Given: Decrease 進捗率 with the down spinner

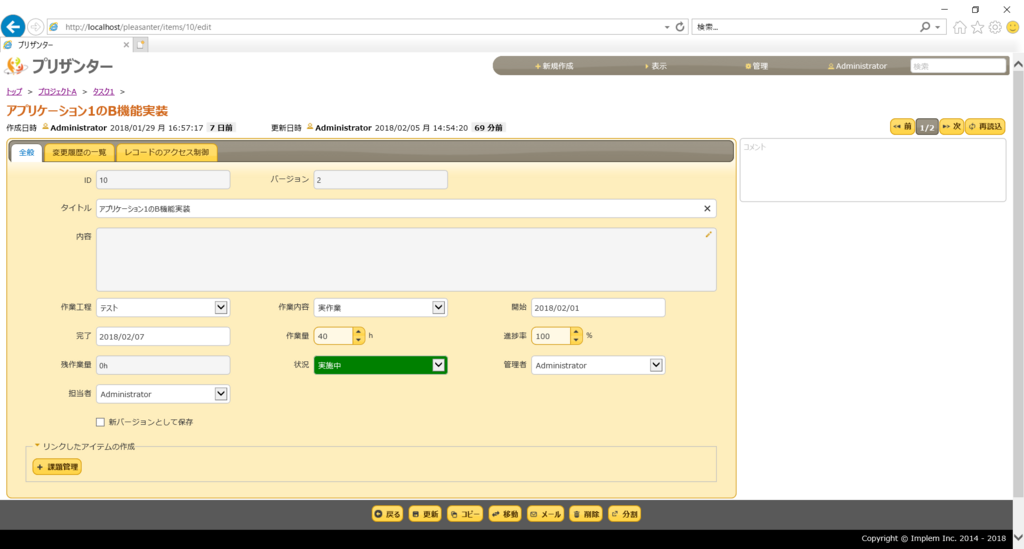Looking at the screenshot, I should [575, 339].
